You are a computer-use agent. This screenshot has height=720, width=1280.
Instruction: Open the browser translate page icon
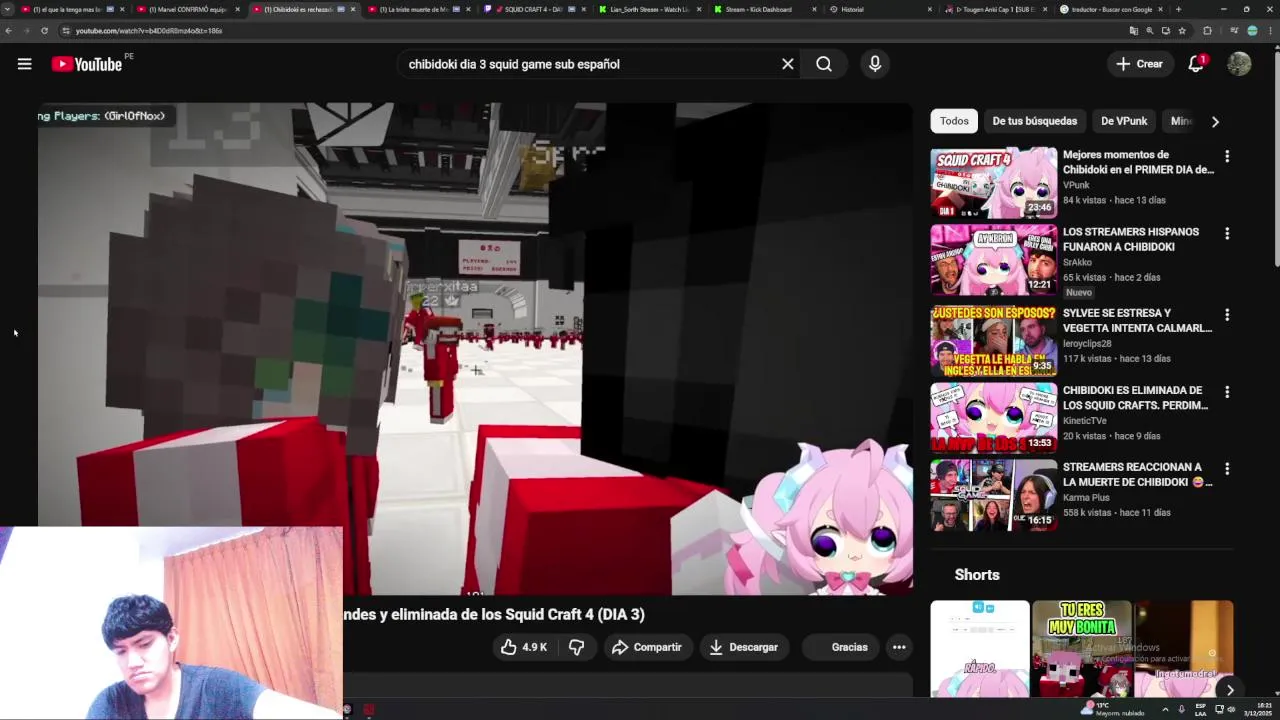(x=1133, y=31)
